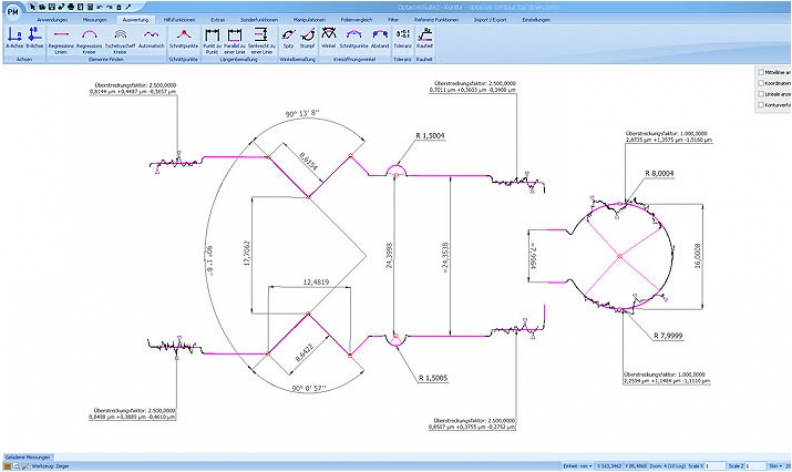792x472 pixels.
Task: Click the 8,6154 dimension value
Action: click(308, 160)
